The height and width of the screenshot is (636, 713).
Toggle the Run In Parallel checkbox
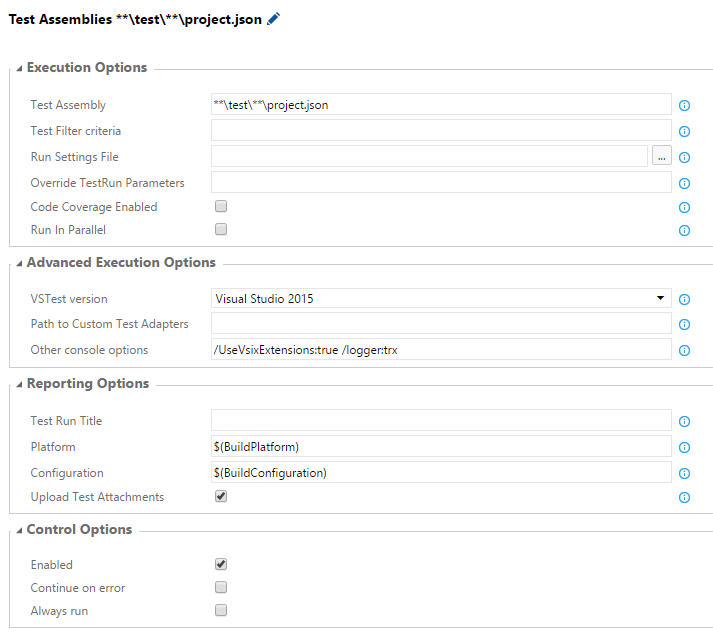221,229
